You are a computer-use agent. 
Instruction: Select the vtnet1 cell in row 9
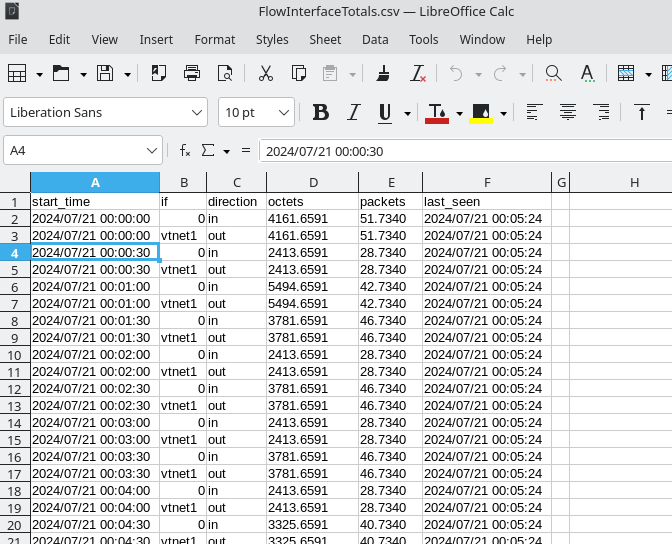183,337
